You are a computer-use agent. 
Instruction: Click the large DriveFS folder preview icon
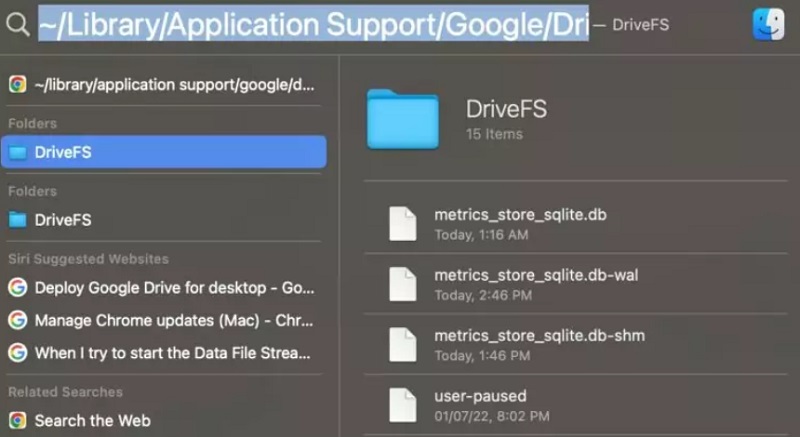(403, 119)
